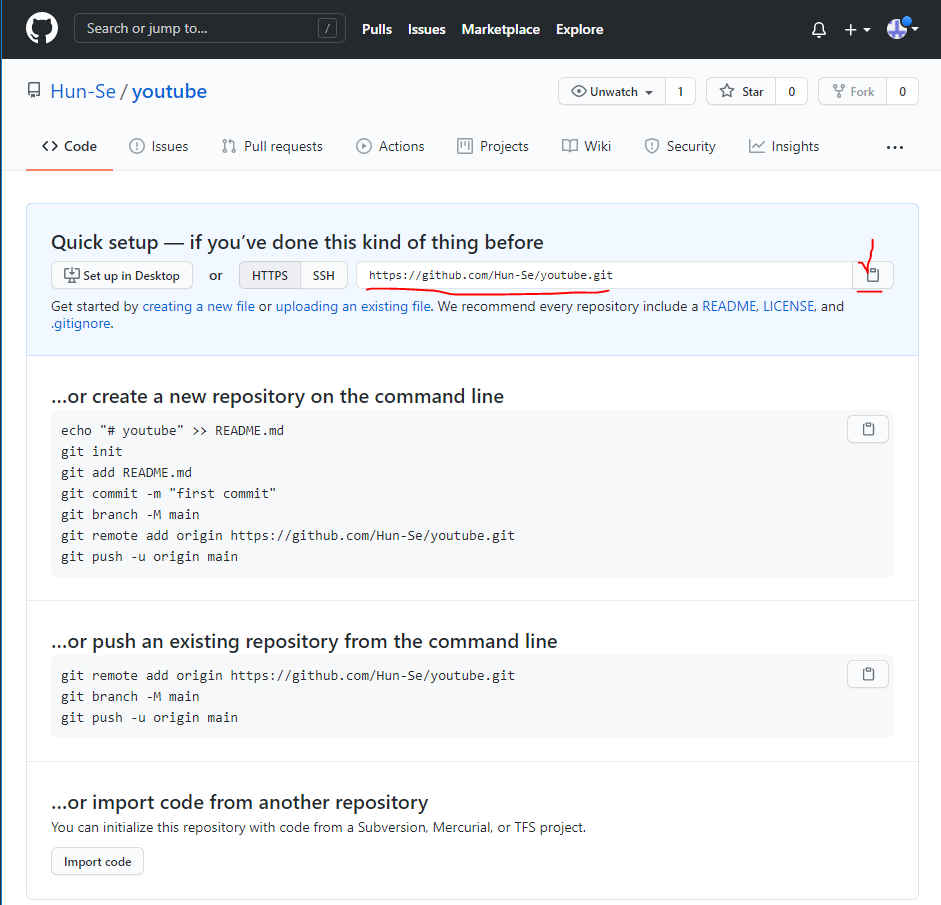941x905 pixels.
Task: Expand the Unwatch dropdown
Action: [x=612, y=91]
